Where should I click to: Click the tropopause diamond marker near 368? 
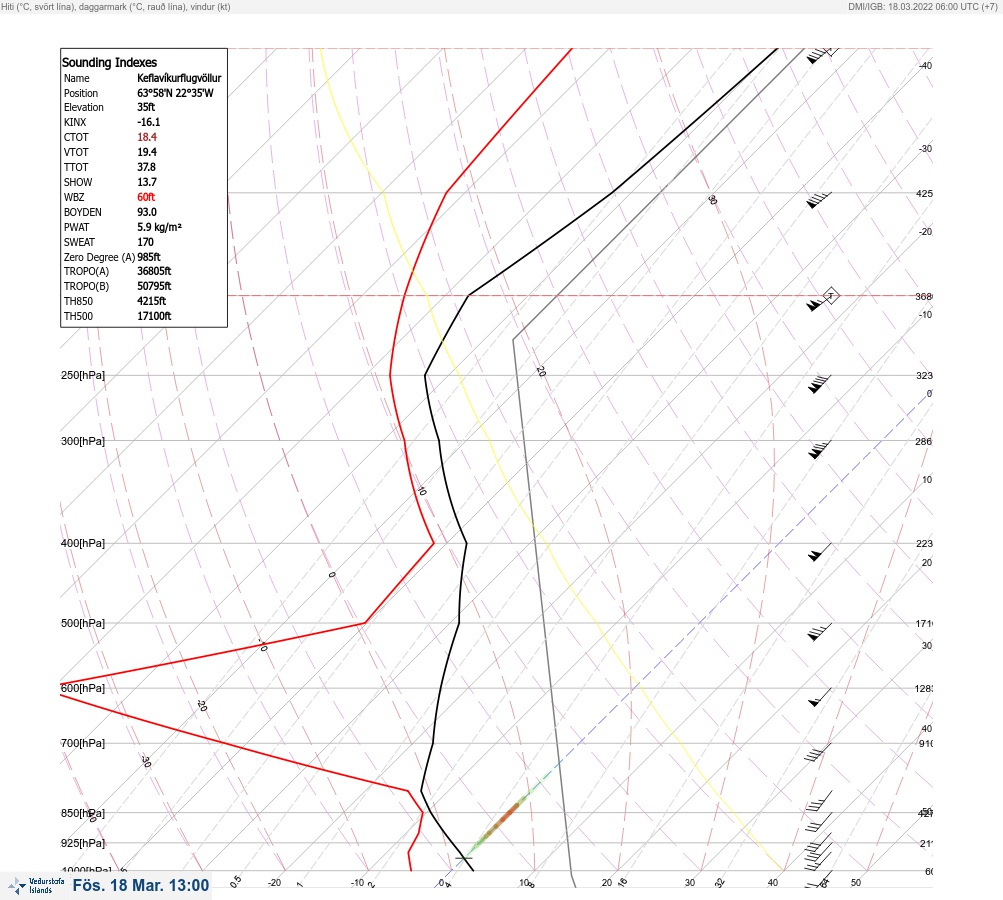(x=830, y=296)
